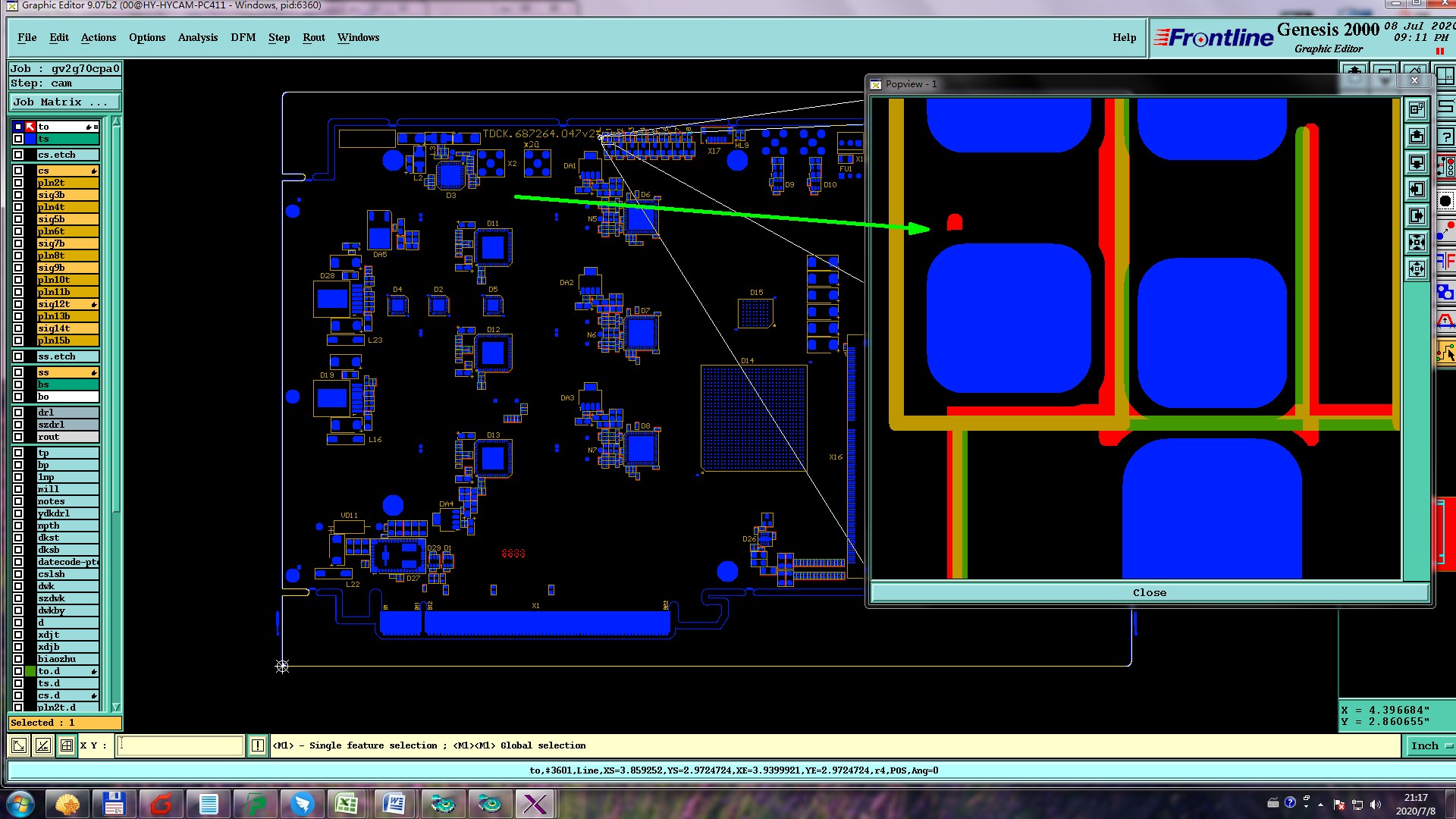Expand the Job Matrix button
This screenshot has height=819, width=1456.
click(x=65, y=102)
